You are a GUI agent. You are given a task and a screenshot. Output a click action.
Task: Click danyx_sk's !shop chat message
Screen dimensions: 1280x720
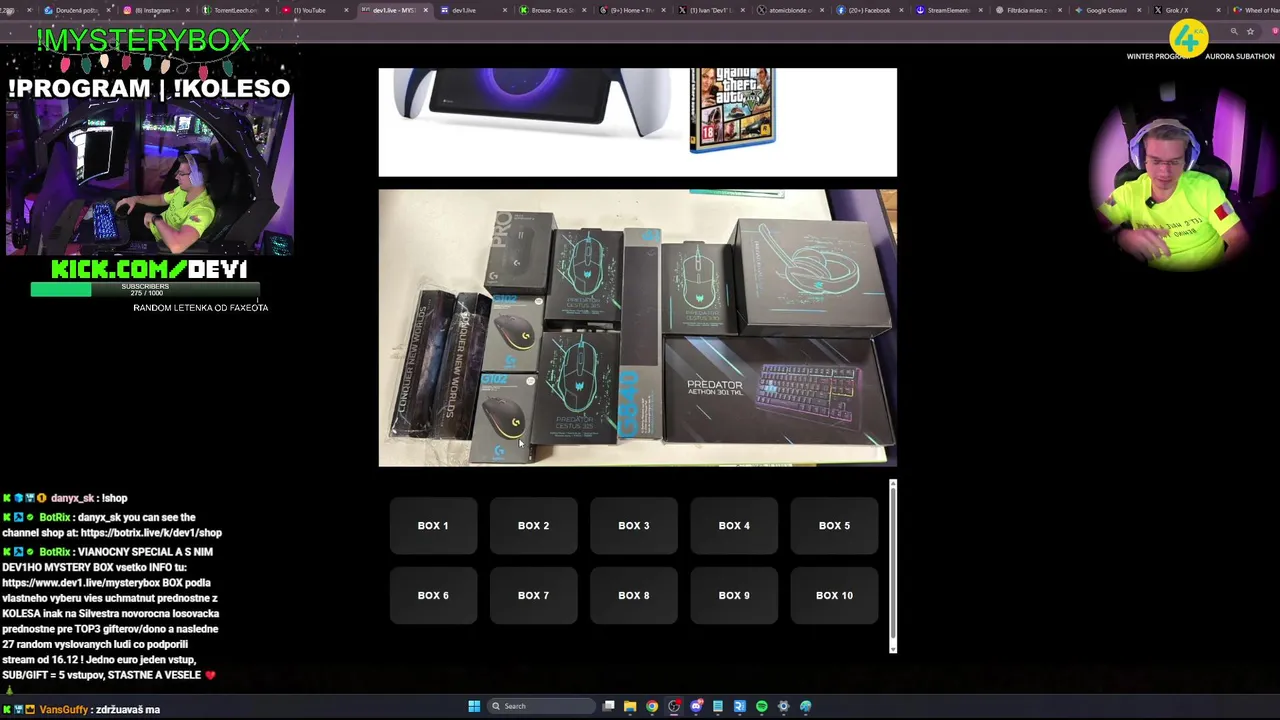coord(66,498)
